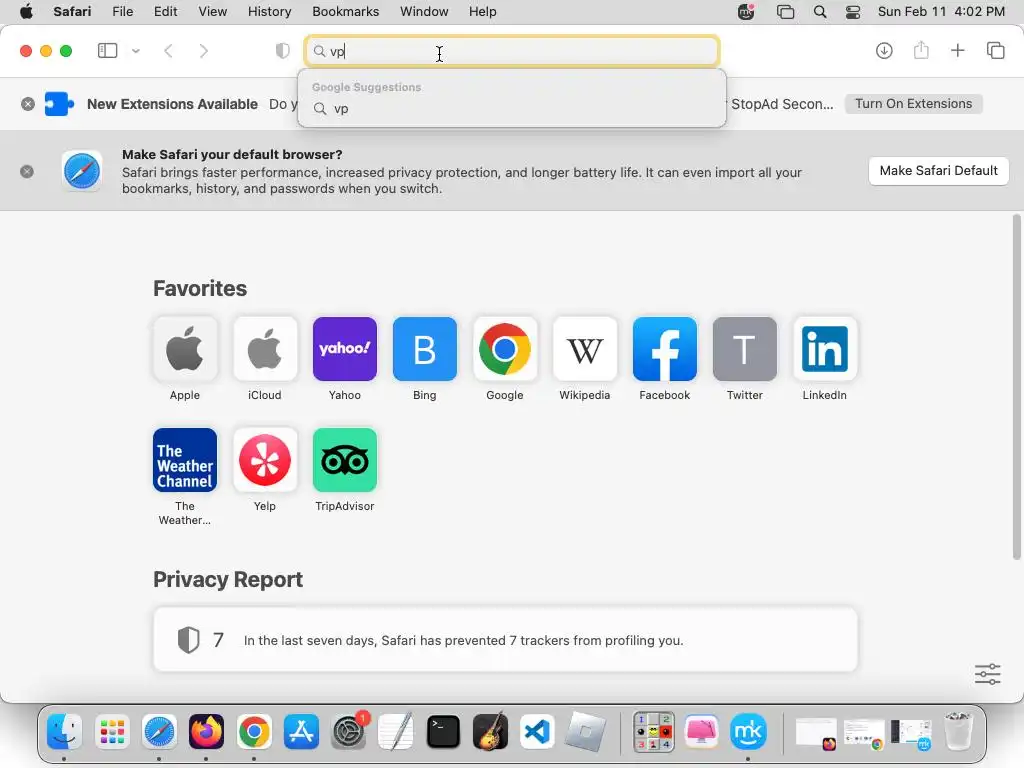Image resolution: width=1024 pixels, height=768 pixels.
Task: Open the TripAdvisor favorite
Action: (345, 460)
